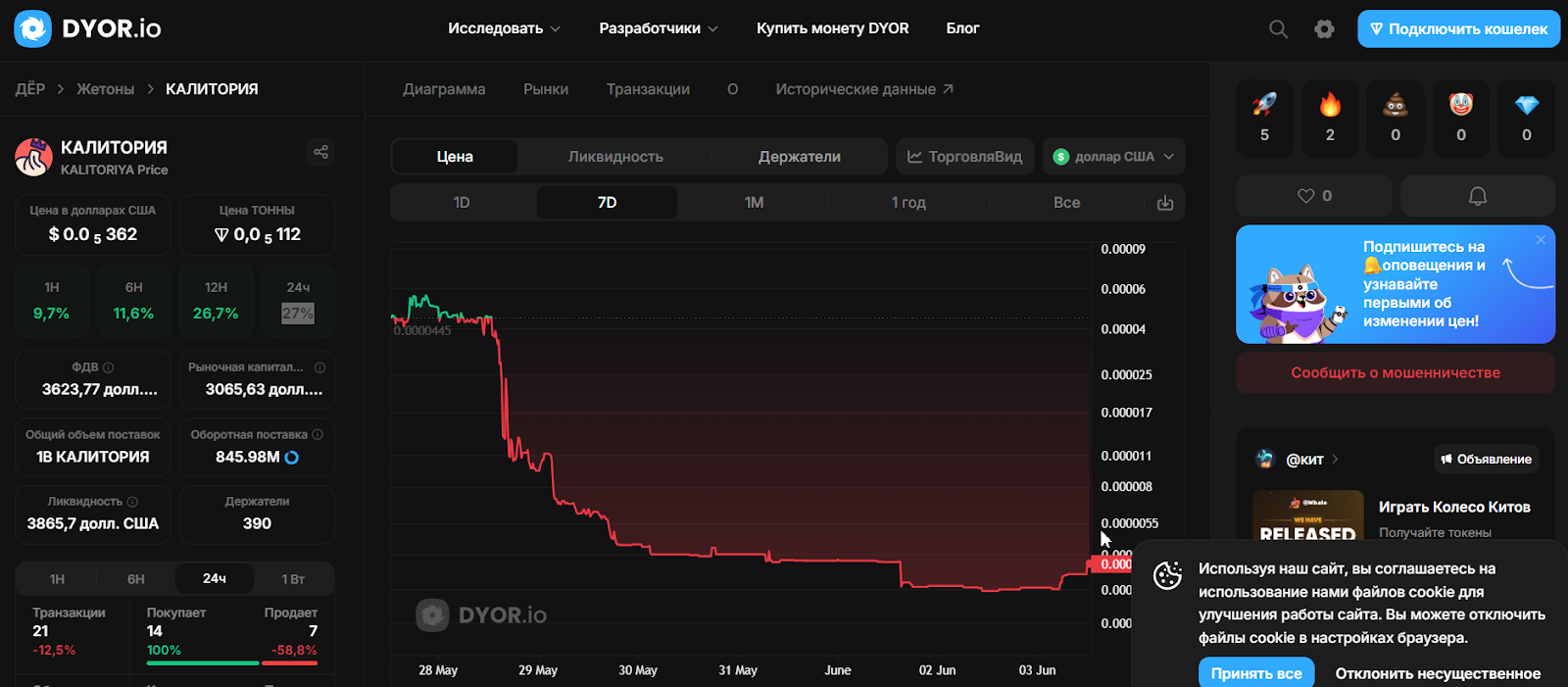This screenshot has width=1568, height=687.
Task: Select the 1 год time range
Action: pyautogui.click(x=908, y=203)
